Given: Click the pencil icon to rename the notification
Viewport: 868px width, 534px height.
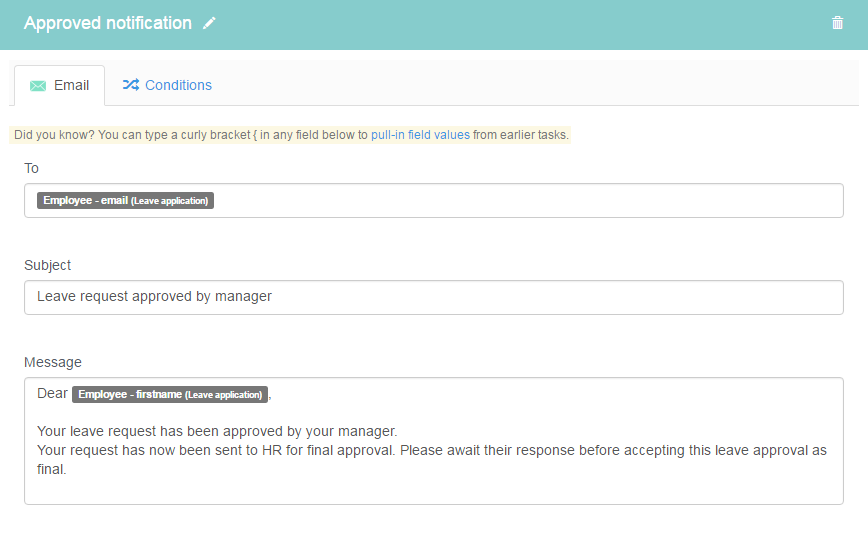Looking at the screenshot, I should point(209,23).
